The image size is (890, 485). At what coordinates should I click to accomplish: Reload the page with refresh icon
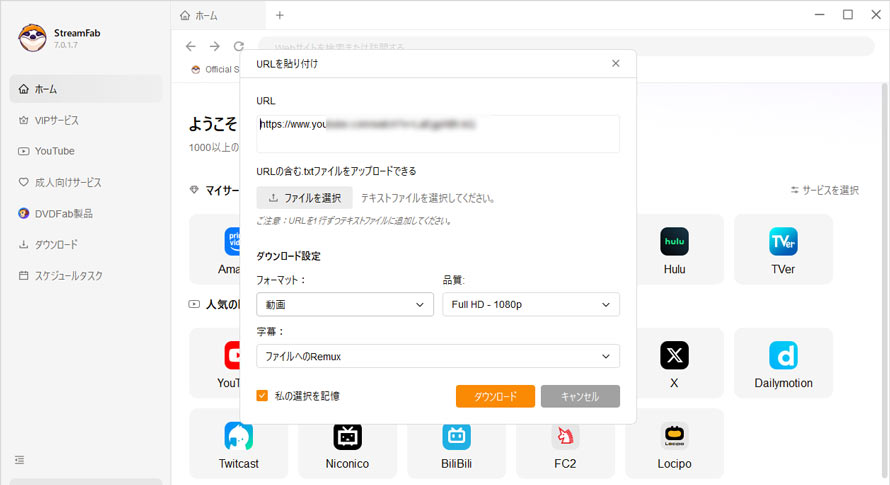point(239,46)
